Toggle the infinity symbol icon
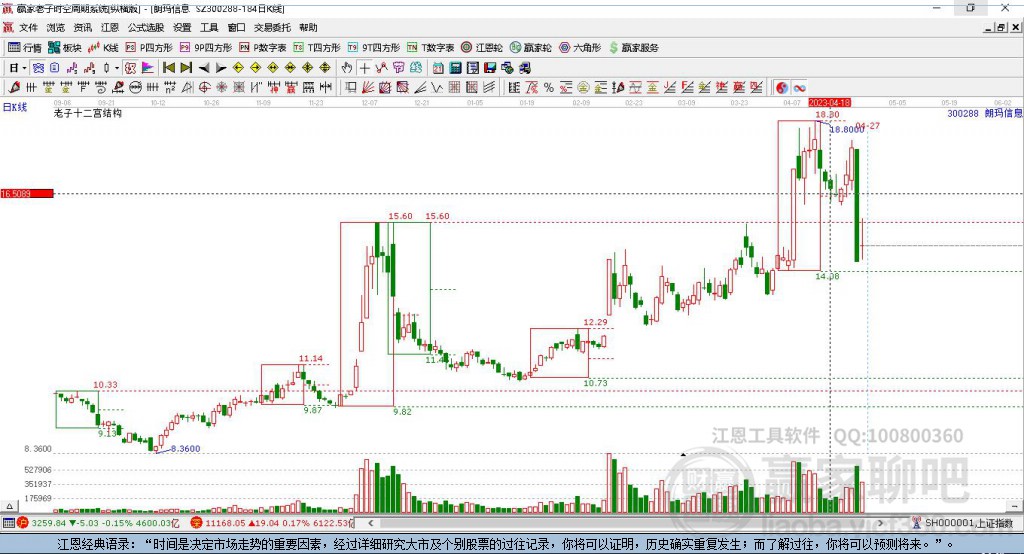Viewport: 1024px width, 554px height. pos(799,88)
